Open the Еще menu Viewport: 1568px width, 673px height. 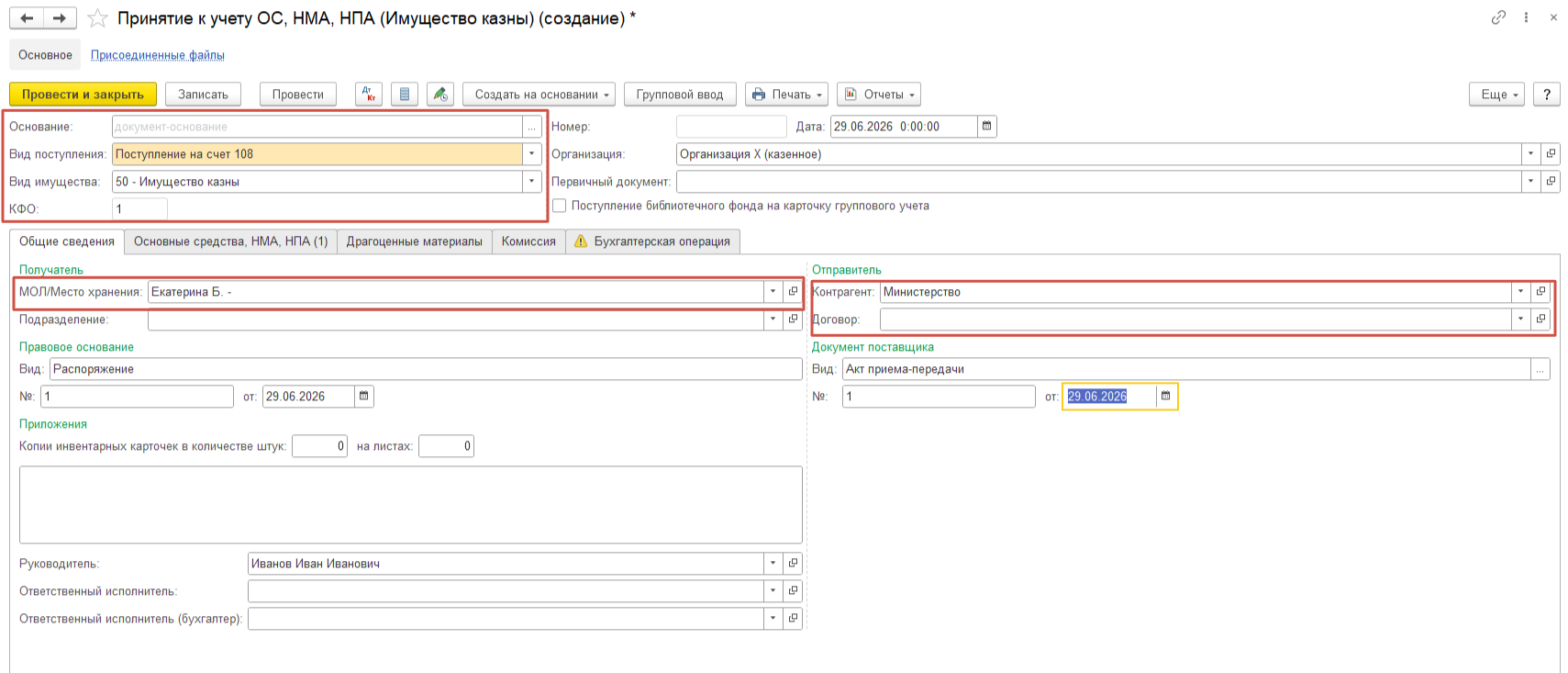pyautogui.click(x=1497, y=95)
